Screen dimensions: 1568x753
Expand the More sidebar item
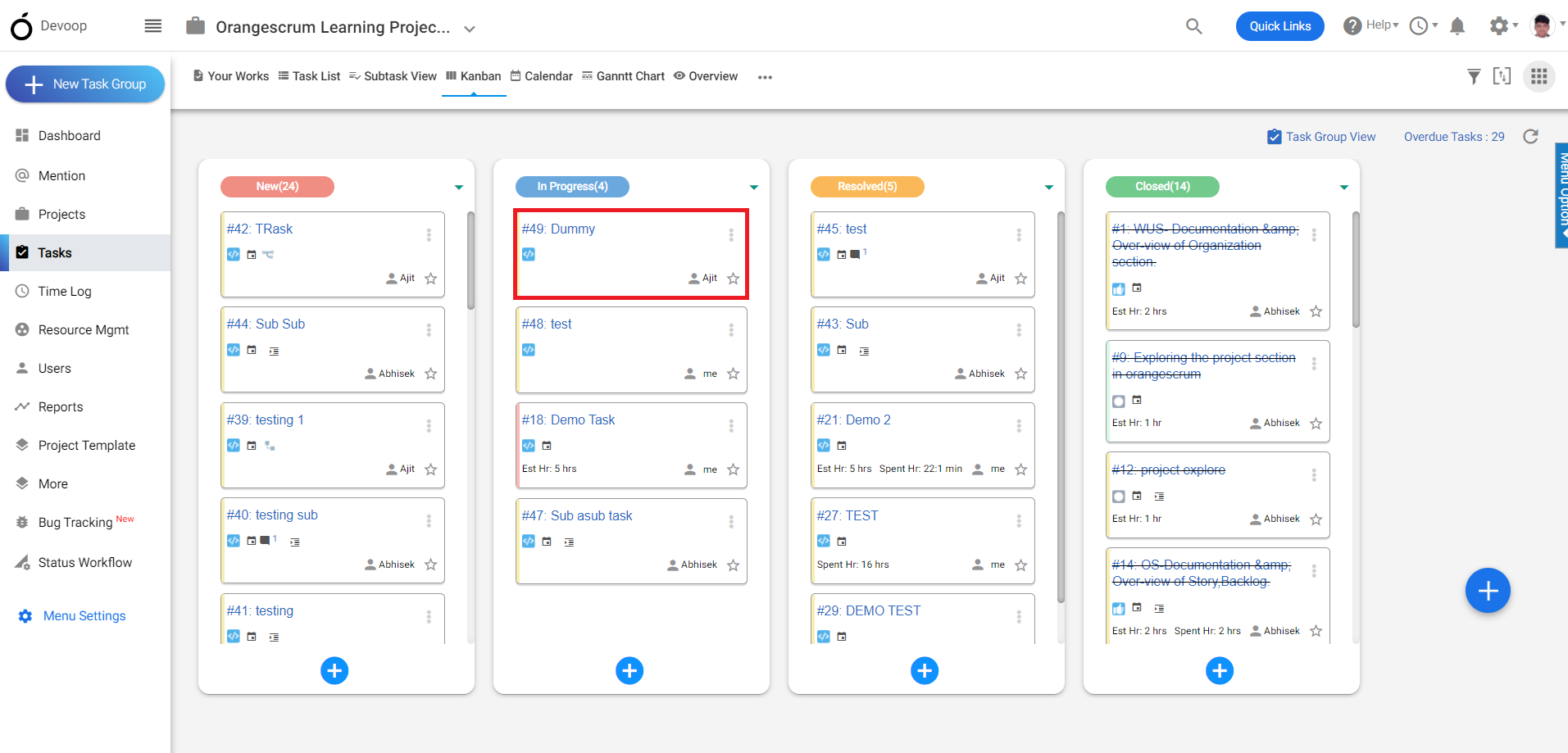(x=53, y=483)
